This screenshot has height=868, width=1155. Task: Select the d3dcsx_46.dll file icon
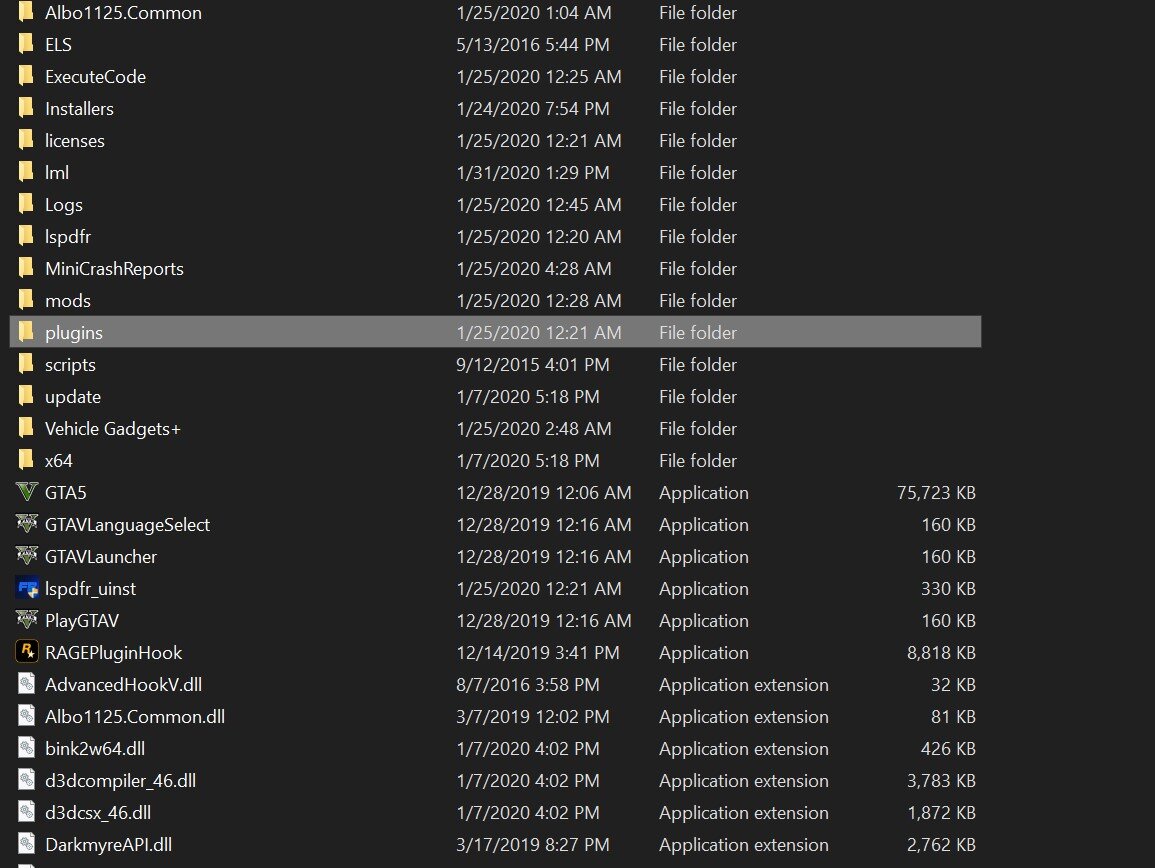point(27,812)
